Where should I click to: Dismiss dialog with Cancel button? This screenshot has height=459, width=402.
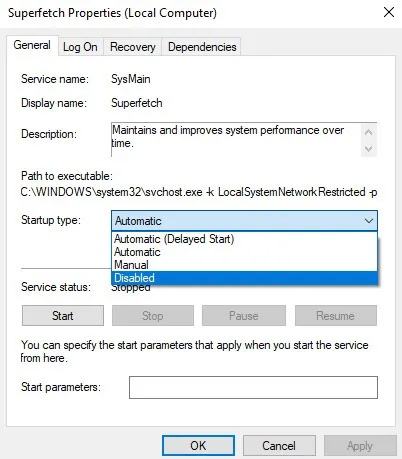click(279, 446)
